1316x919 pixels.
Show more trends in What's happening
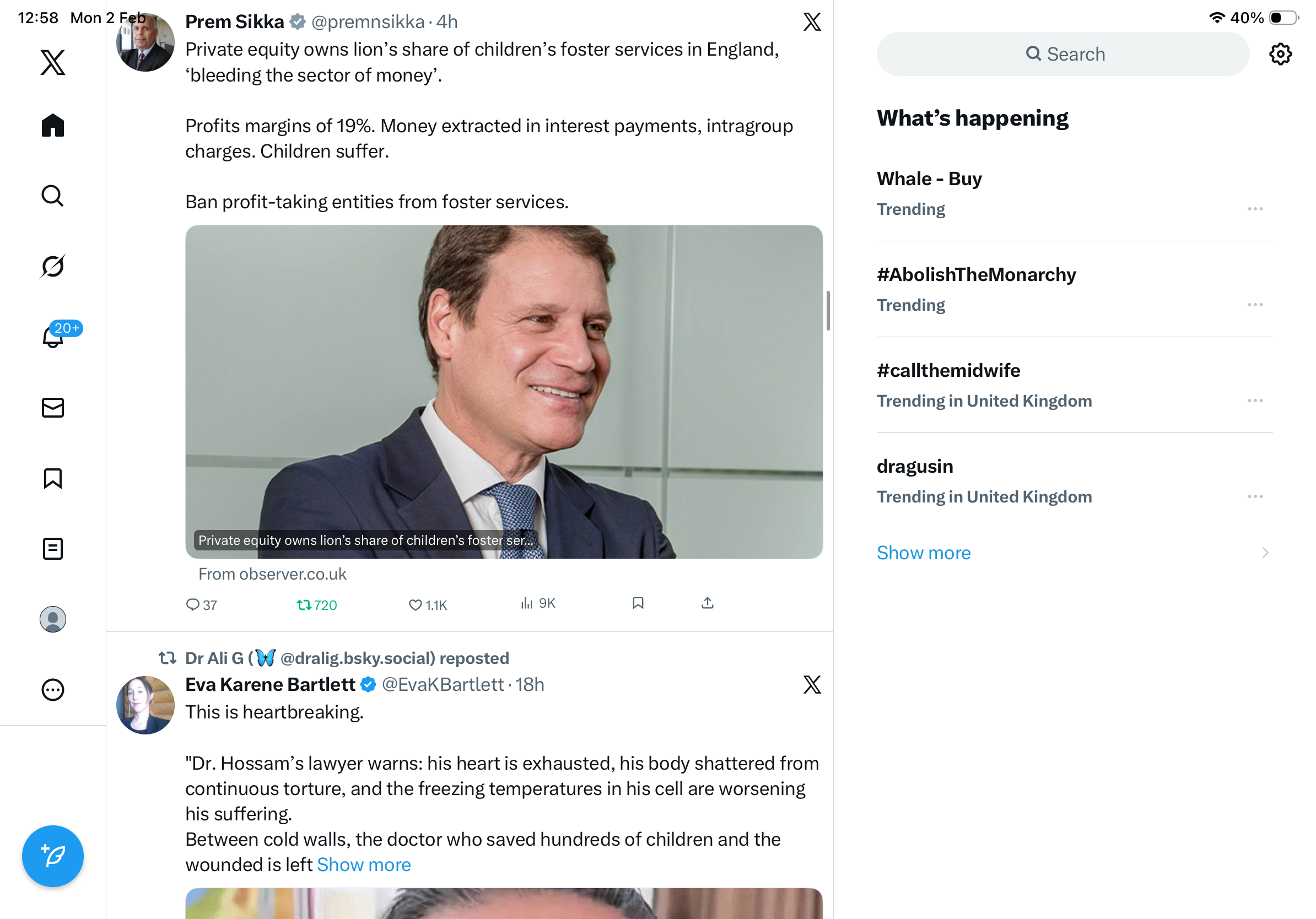tap(924, 553)
